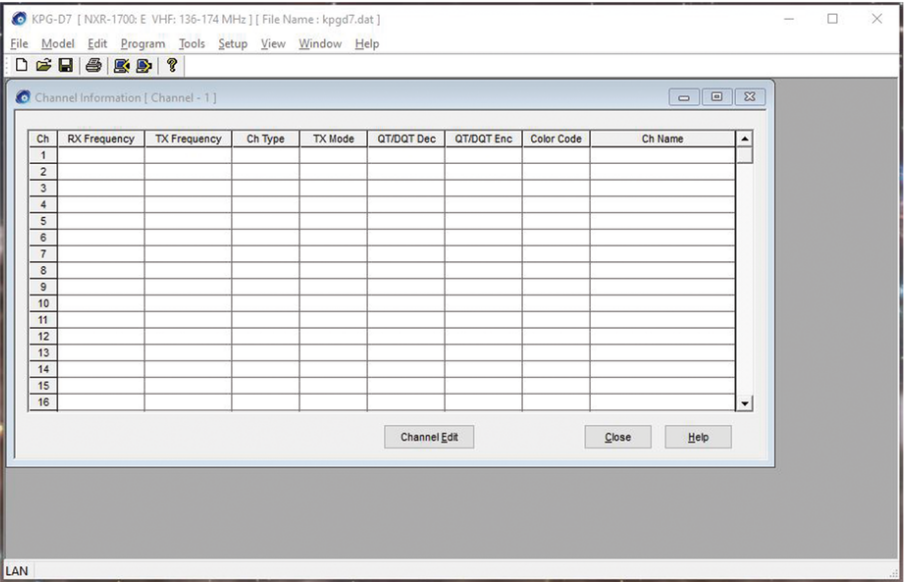Select row header for channel 8

click(x=43, y=270)
